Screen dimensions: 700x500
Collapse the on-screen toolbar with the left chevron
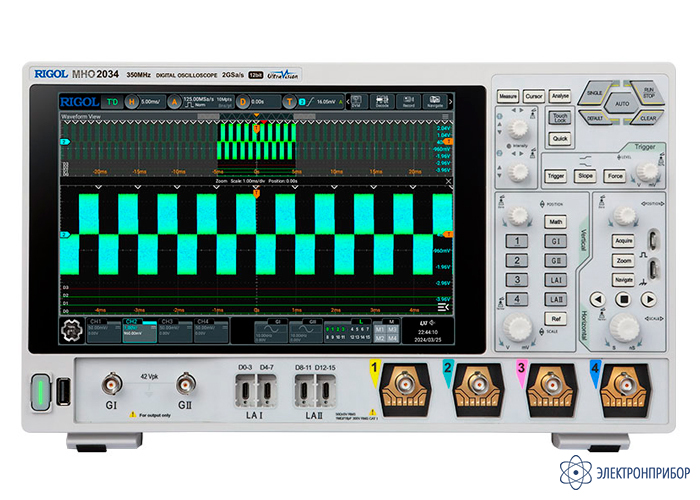click(x=348, y=102)
